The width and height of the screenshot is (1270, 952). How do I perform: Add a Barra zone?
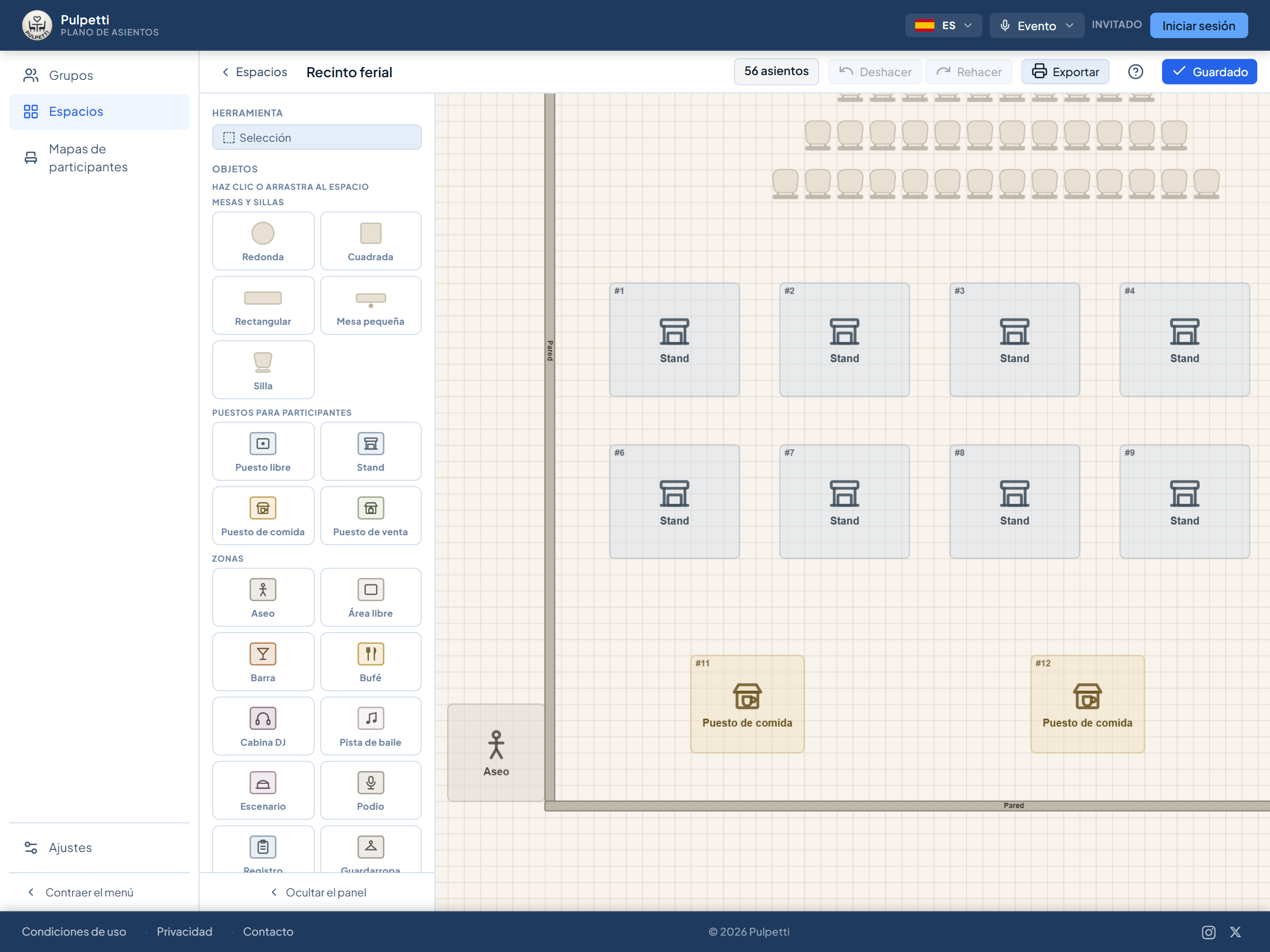[263, 662]
